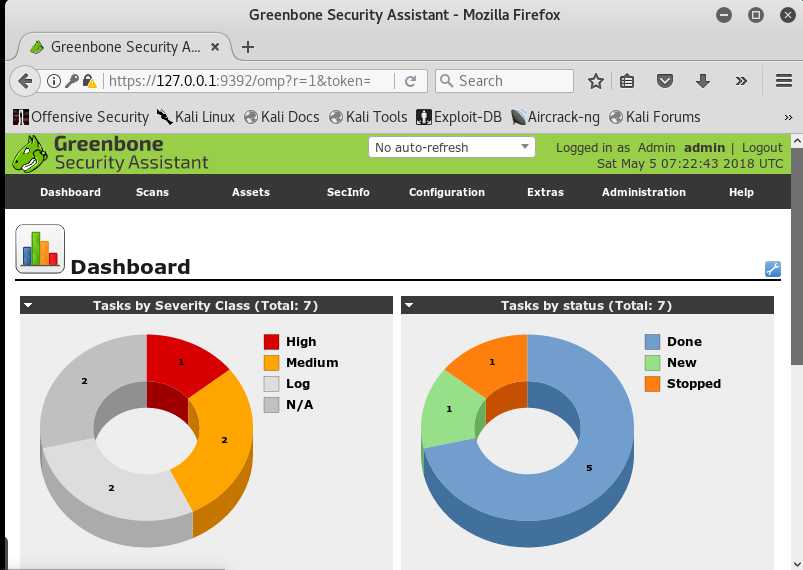Open Kali Tools bookmark
Screen dimensions: 803x570
tap(368, 117)
